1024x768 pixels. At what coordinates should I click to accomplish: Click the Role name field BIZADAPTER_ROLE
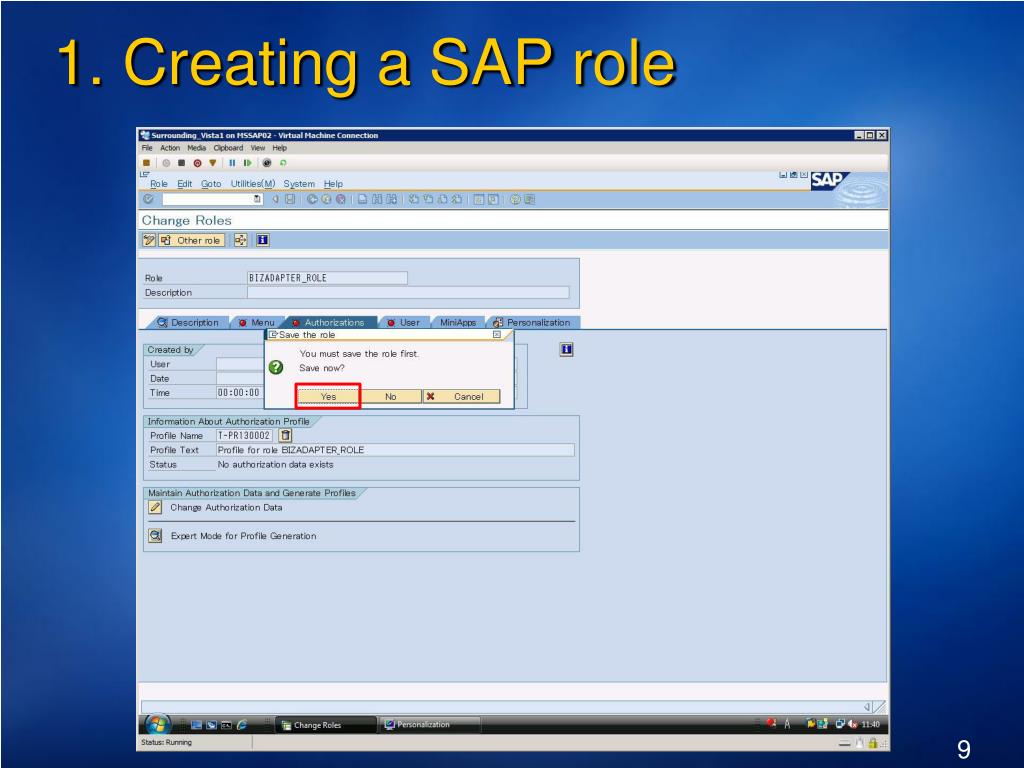(x=327, y=278)
